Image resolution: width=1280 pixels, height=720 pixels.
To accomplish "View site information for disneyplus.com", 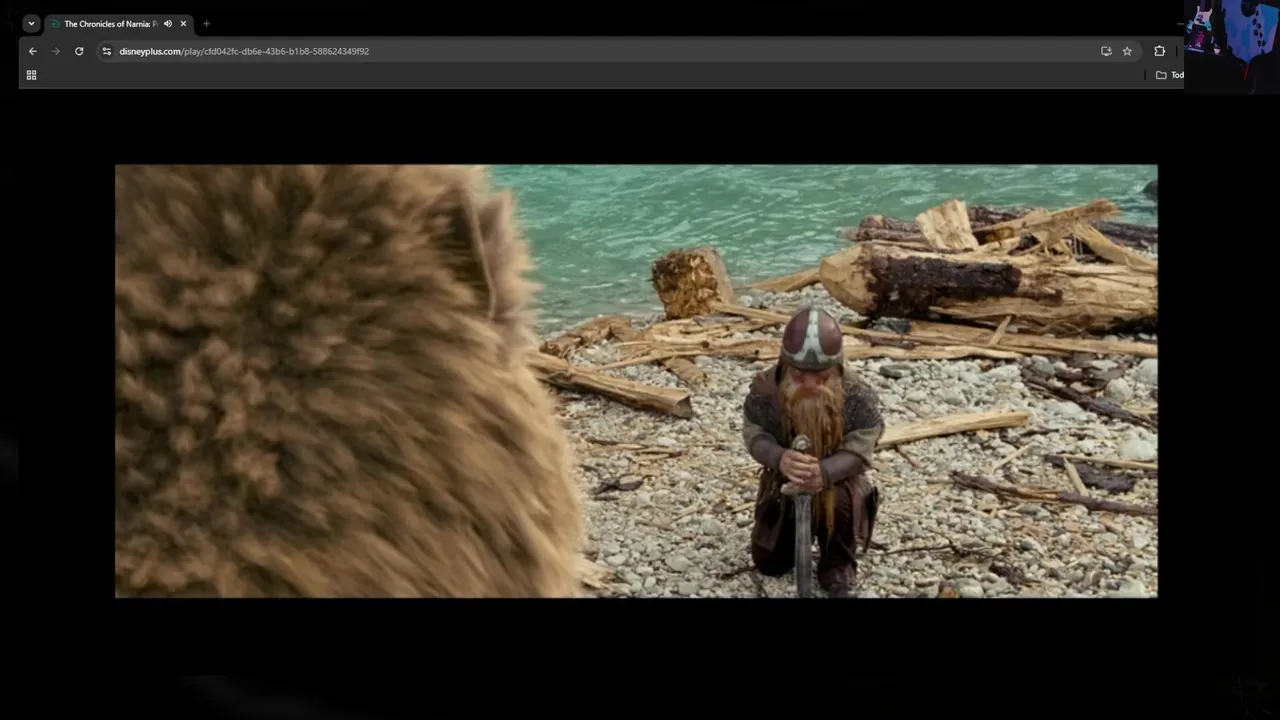I will click(x=107, y=51).
